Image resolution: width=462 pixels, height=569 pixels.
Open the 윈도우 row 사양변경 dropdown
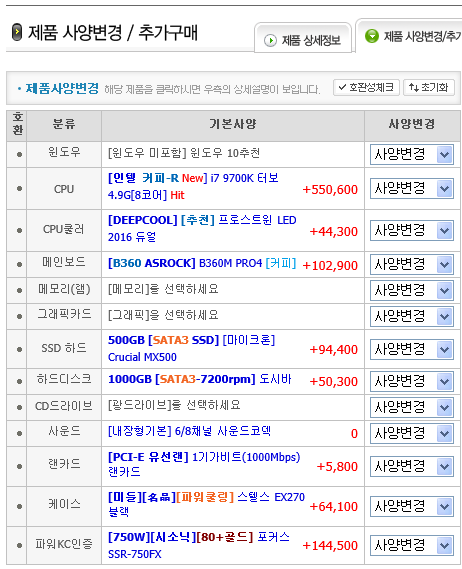click(x=412, y=155)
